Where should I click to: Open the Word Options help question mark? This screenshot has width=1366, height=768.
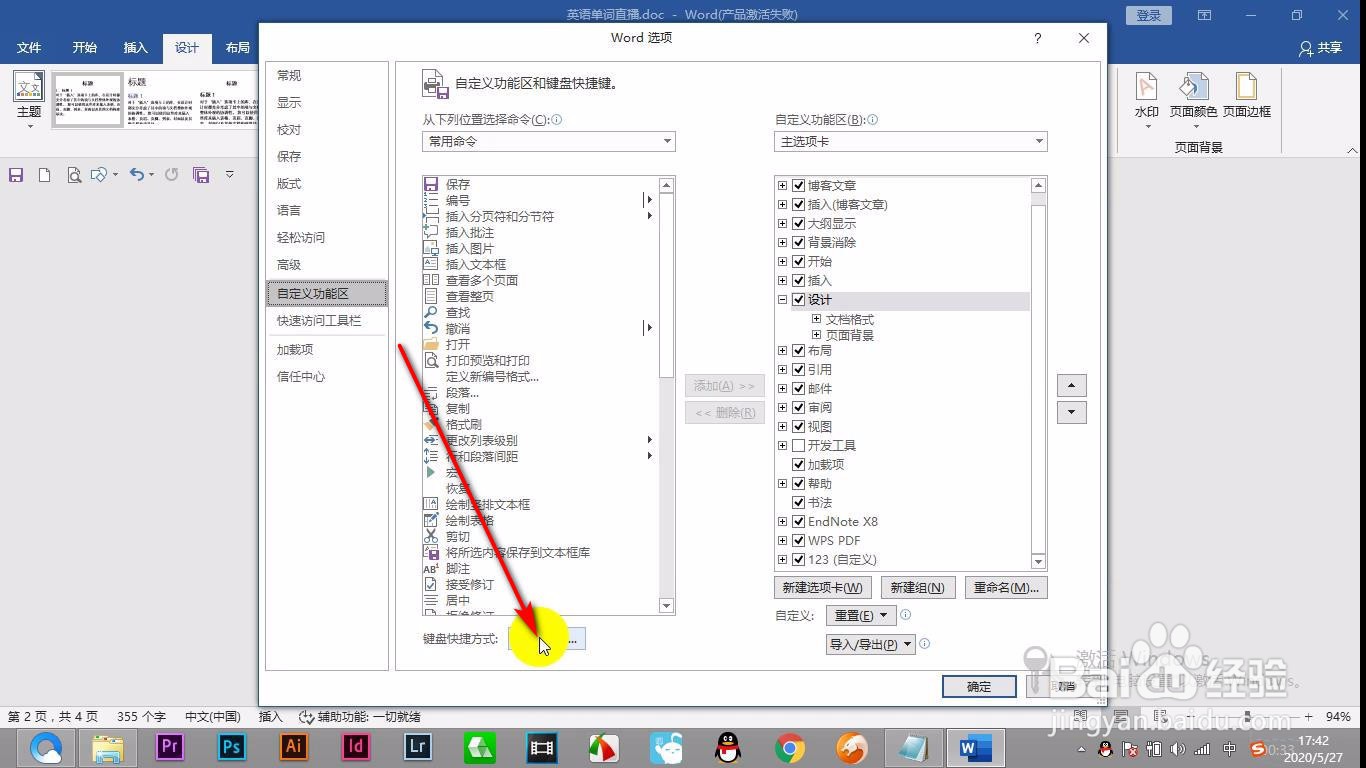pyautogui.click(x=1037, y=38)
